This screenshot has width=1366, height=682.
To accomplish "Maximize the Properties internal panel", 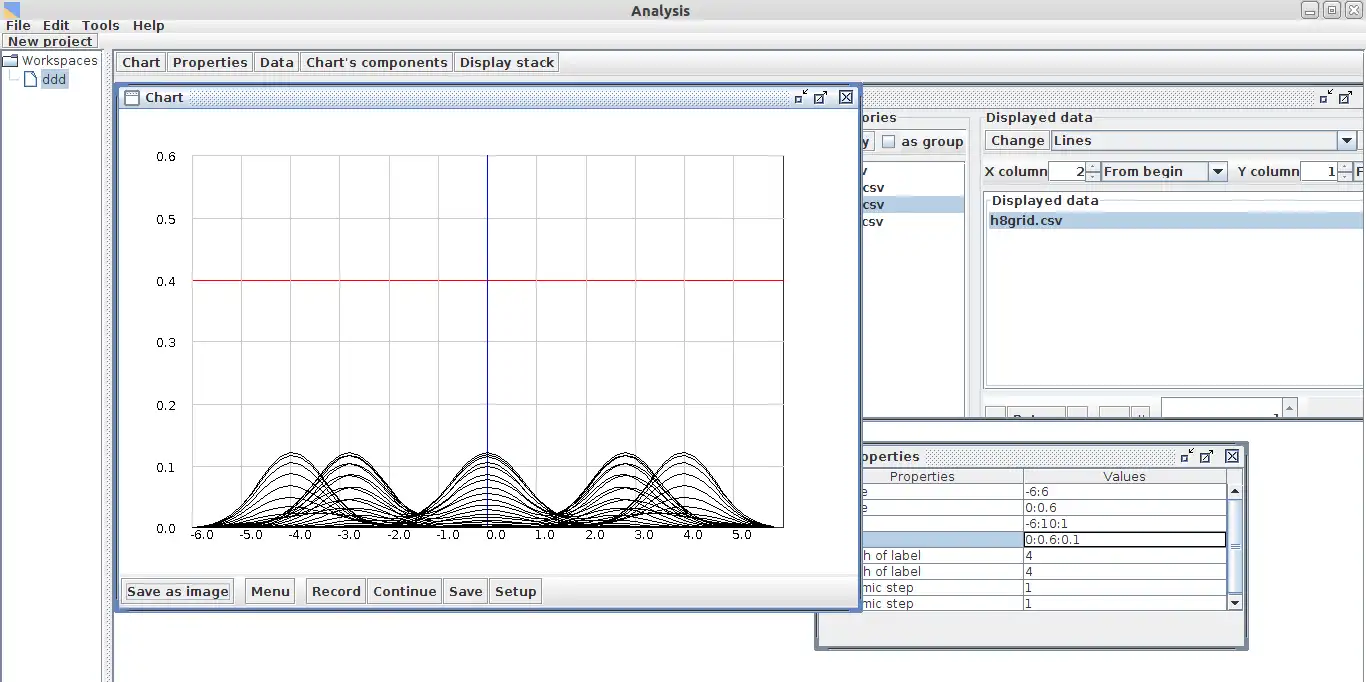I will (1207, 456).
